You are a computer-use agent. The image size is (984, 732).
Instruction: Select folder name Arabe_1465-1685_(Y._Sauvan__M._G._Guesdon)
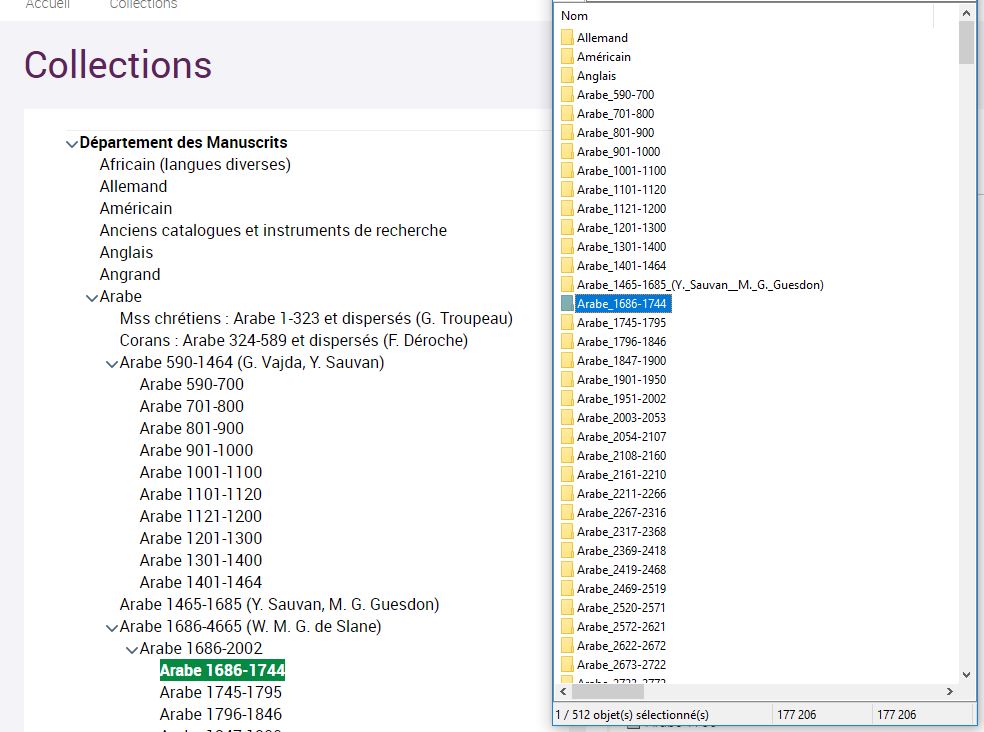coord(700,285)
